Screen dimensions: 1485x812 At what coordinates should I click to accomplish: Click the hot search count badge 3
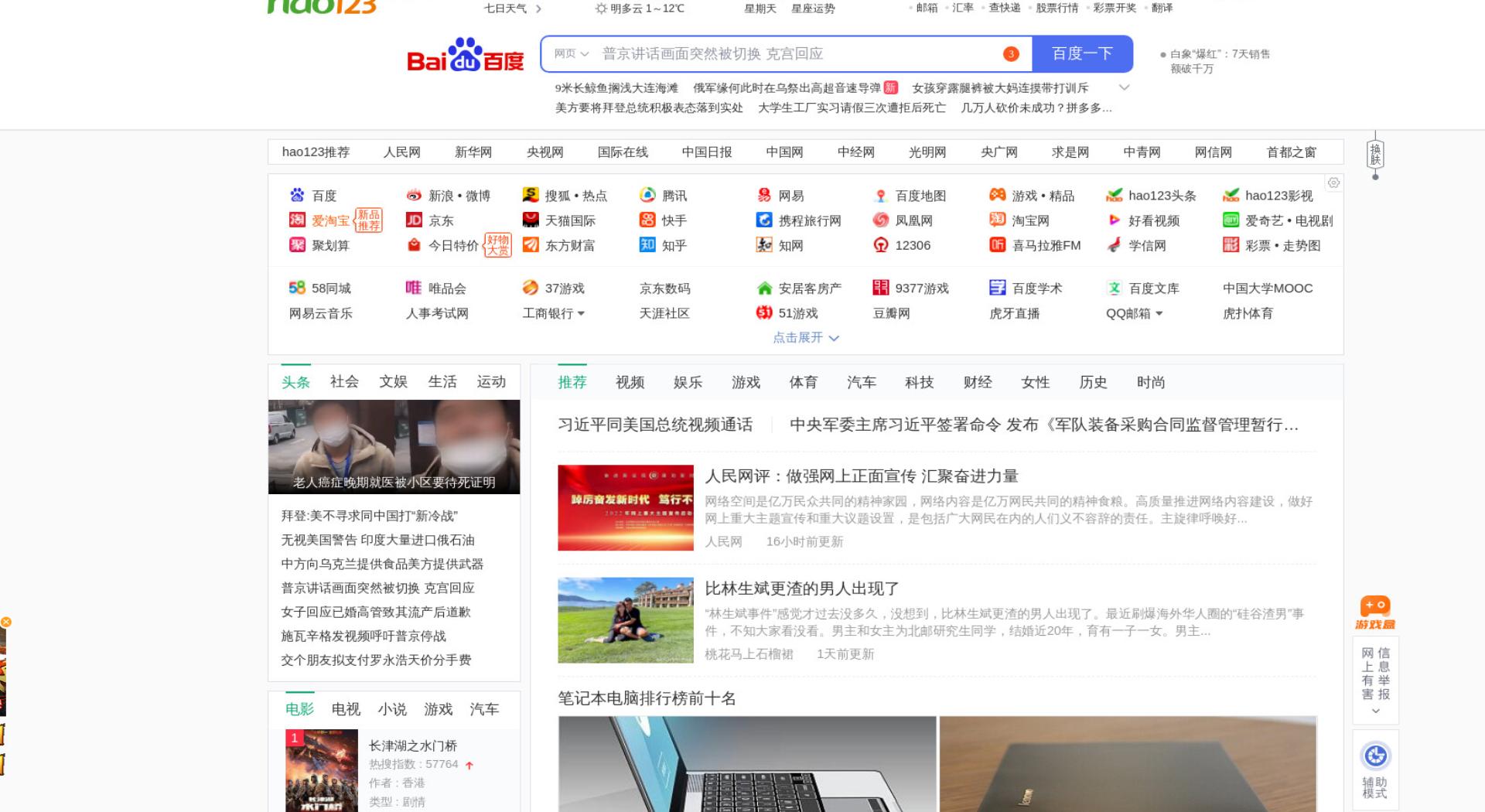[1011, 53]
